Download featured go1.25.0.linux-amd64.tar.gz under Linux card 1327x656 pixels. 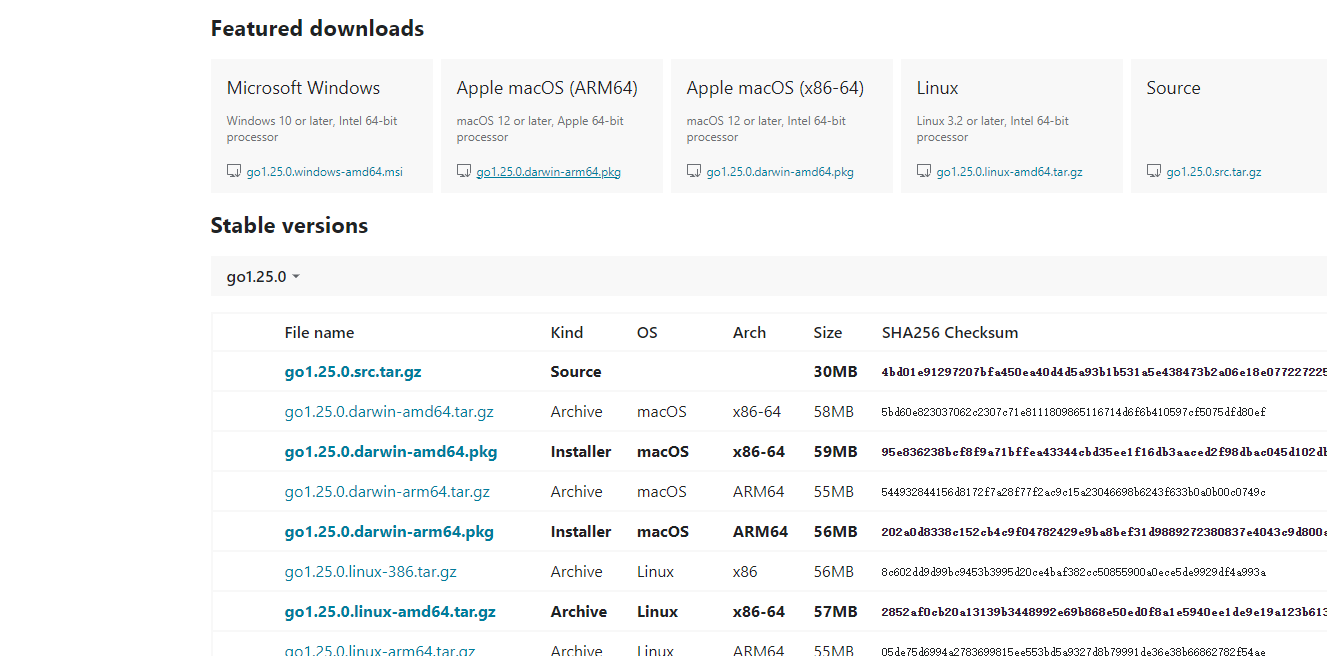pos(1010,172)
